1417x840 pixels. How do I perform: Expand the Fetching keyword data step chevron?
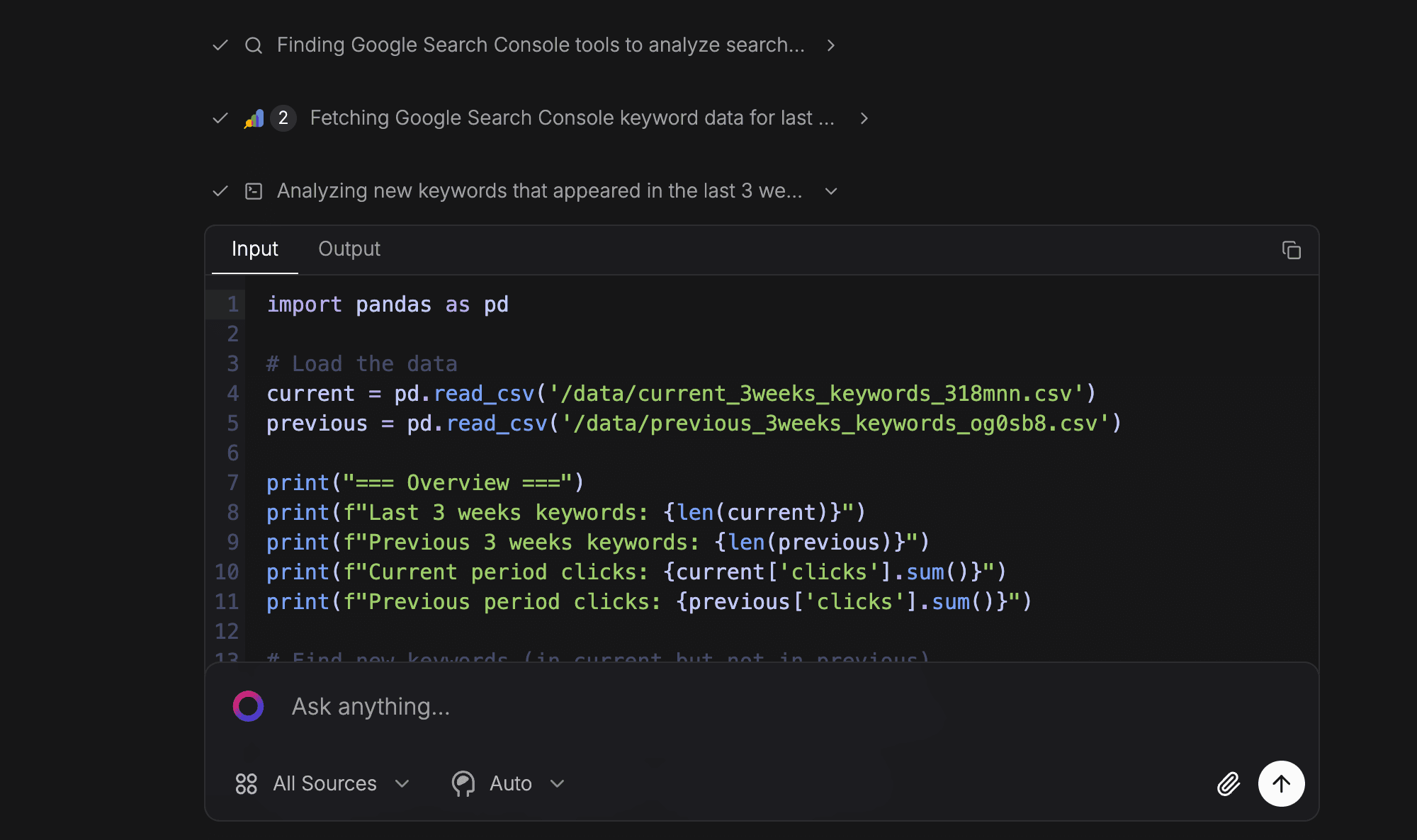[864, 118]
